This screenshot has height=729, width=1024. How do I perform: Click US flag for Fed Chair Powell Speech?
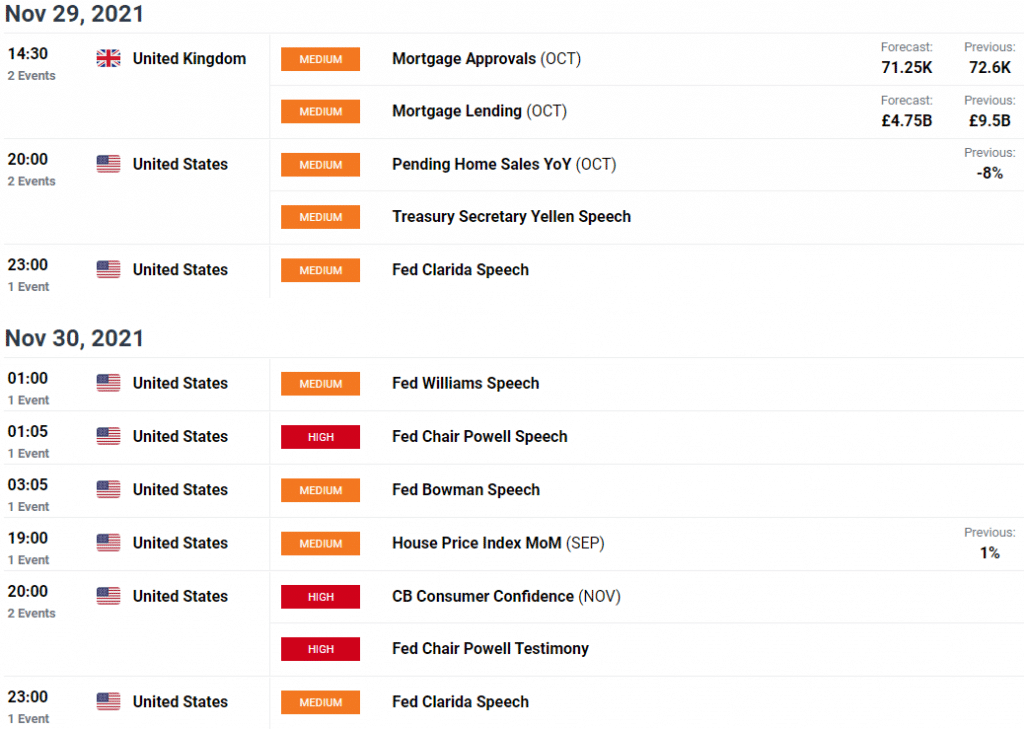pyautogui.click(x=108, y=436)
